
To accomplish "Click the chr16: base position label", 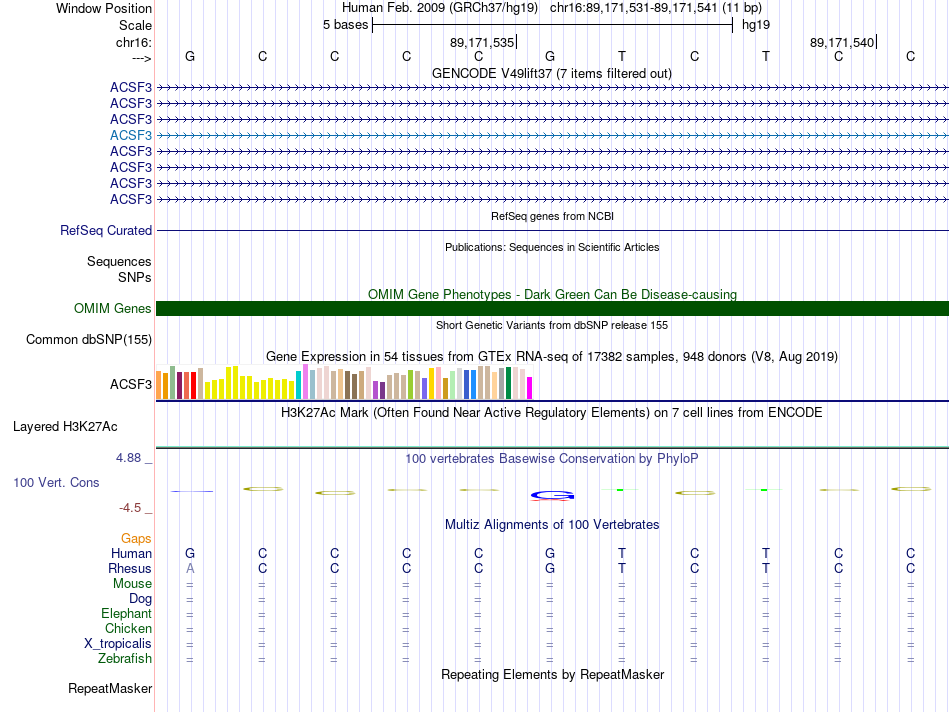I will (x=133, y=42).
